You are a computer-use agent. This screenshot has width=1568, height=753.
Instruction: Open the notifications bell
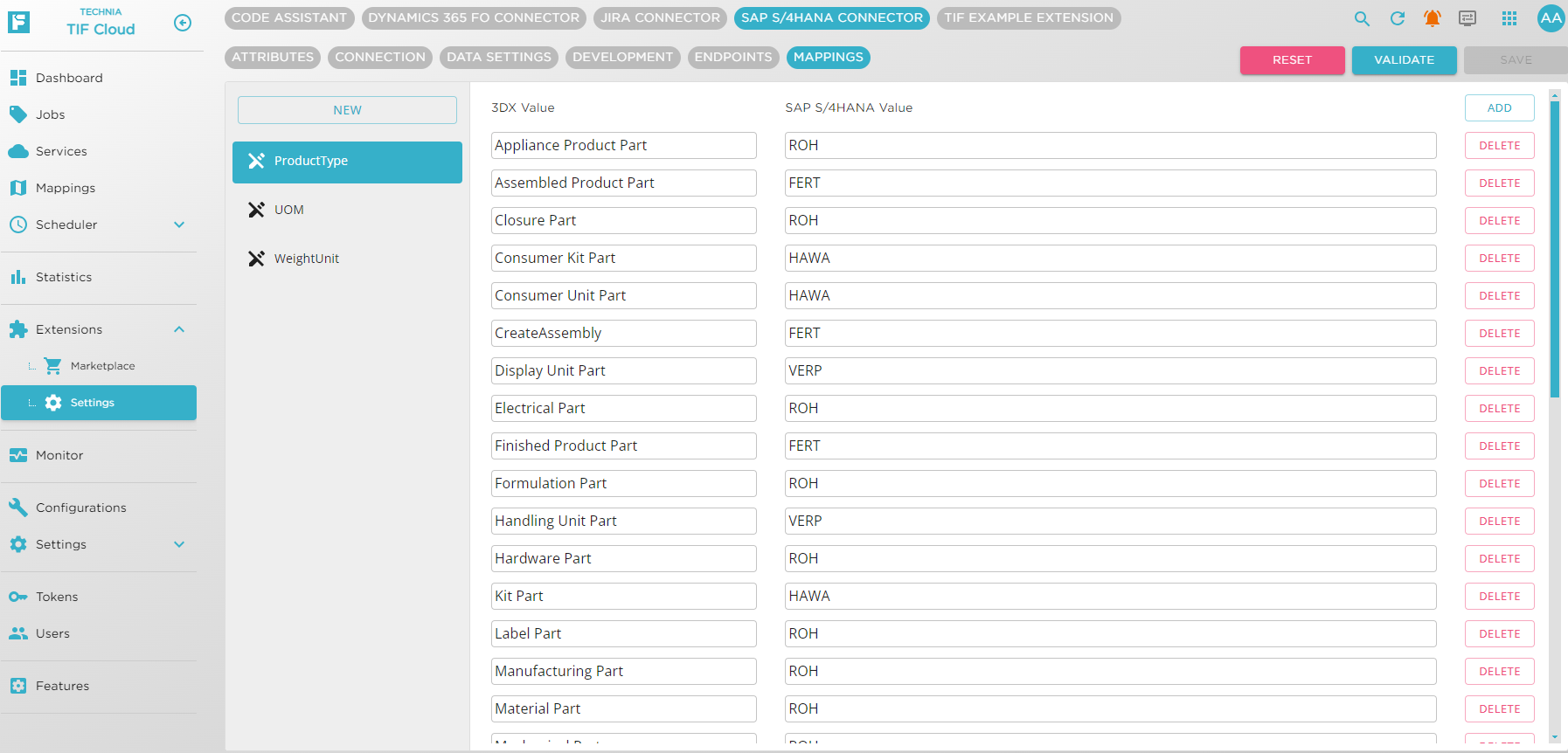pos(1432,18)
